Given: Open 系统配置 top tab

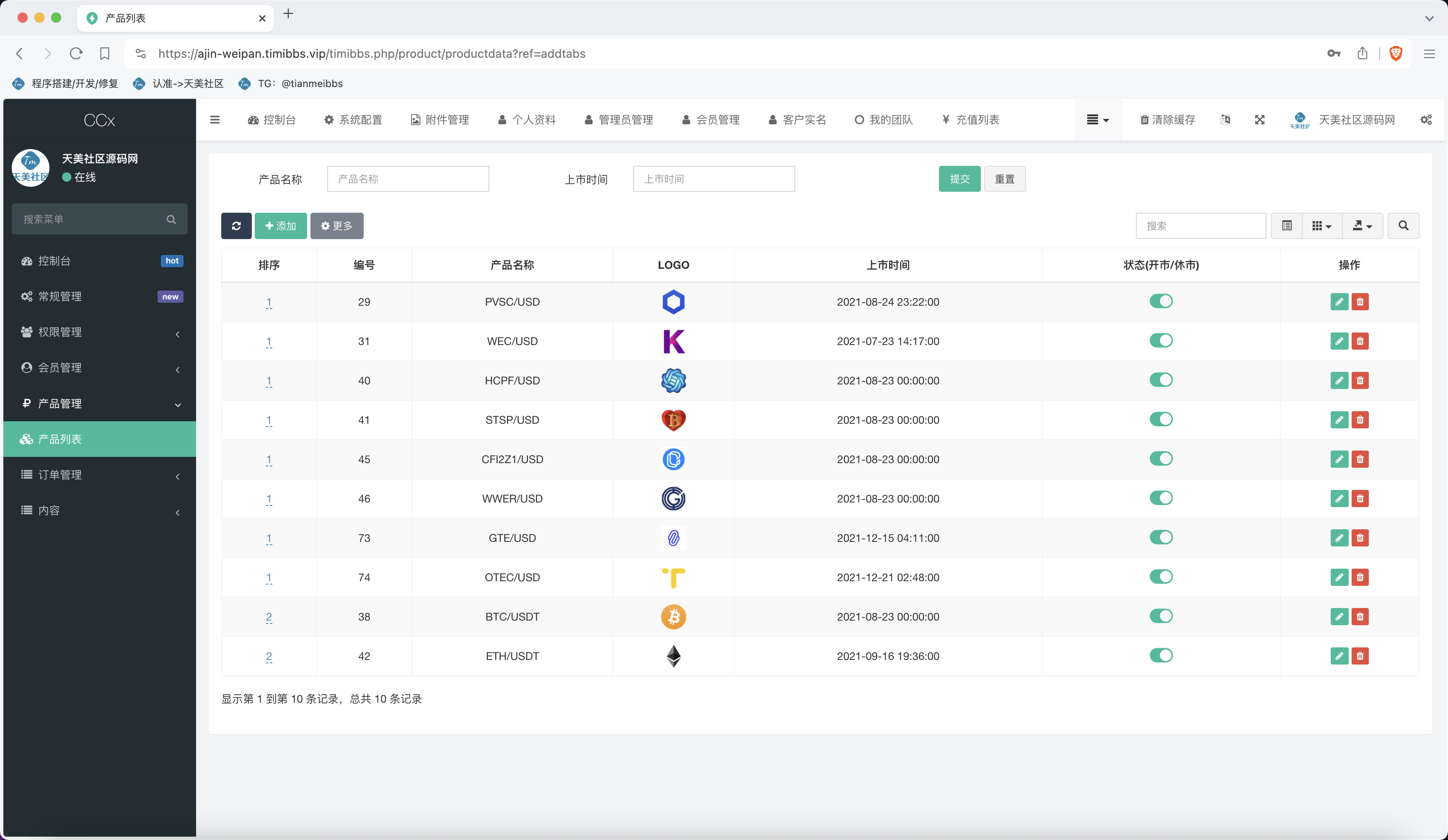Looking at the screenshot, I should coord(353,119).
